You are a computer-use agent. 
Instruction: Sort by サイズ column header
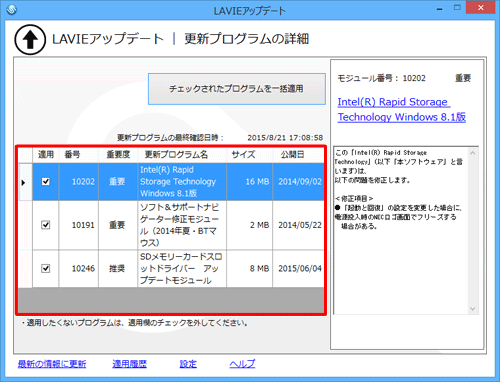[250, 155]
